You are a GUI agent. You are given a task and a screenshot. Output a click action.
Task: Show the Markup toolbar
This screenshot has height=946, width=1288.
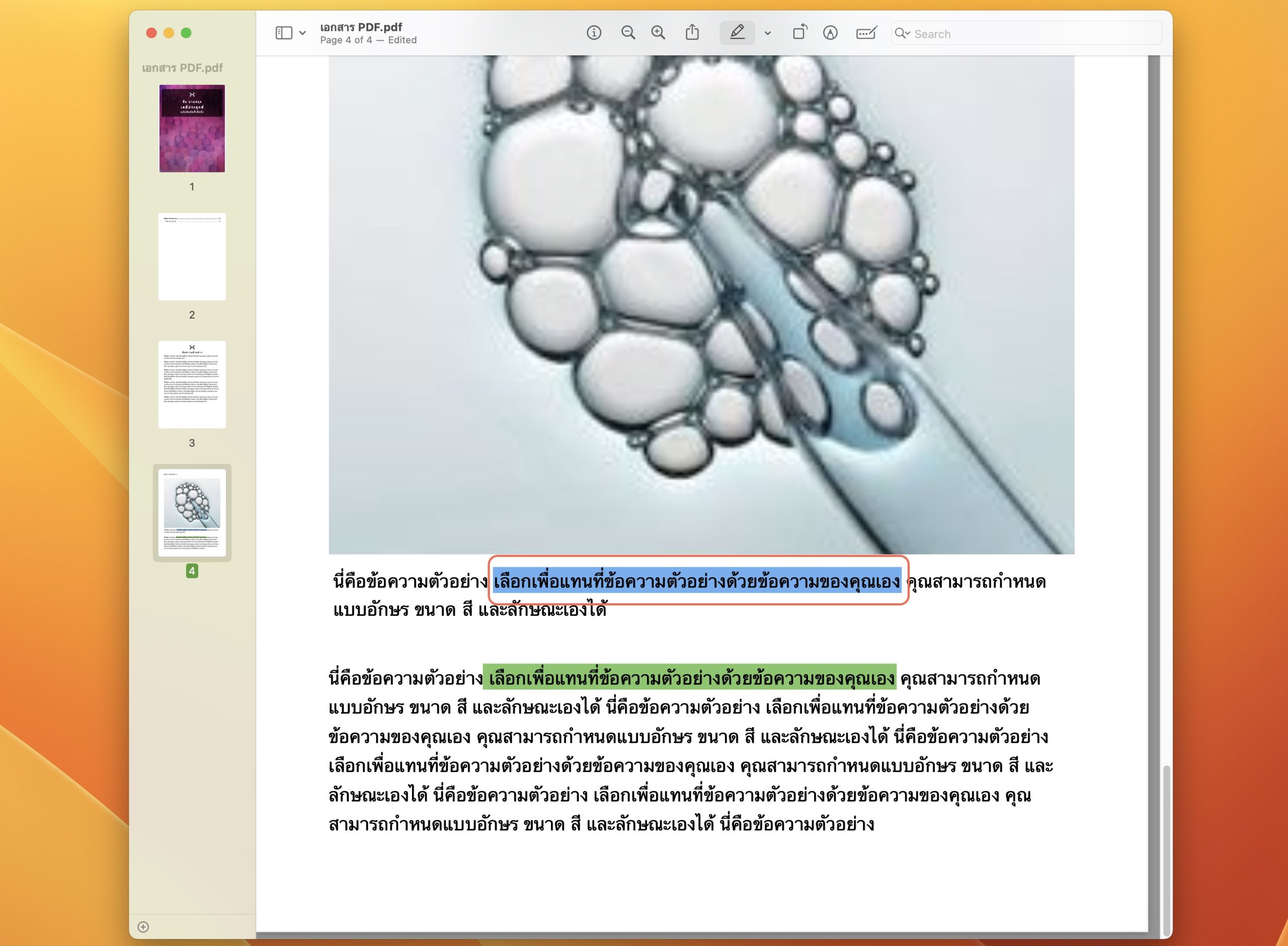point(830,33)
